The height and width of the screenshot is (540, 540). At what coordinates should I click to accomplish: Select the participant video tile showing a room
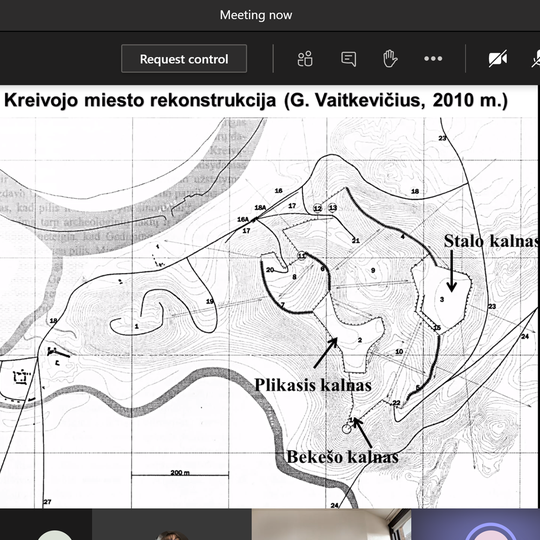pos(331,524)
